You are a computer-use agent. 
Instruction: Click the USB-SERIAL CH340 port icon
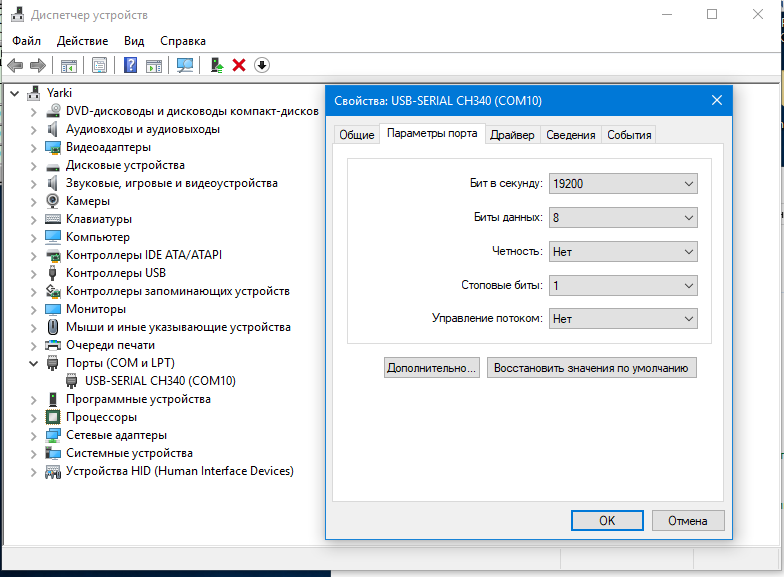(x=72, y=381)
